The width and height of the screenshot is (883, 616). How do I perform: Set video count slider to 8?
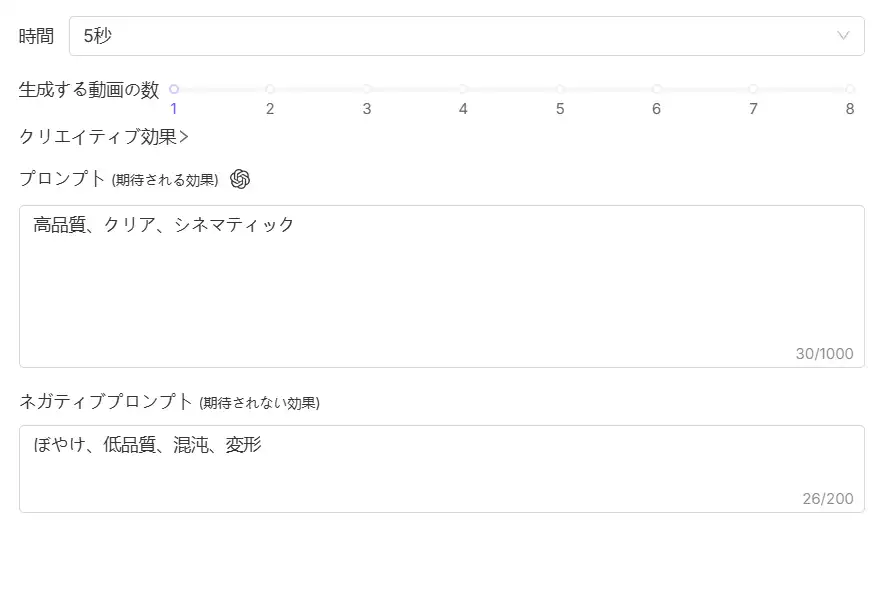850,89
